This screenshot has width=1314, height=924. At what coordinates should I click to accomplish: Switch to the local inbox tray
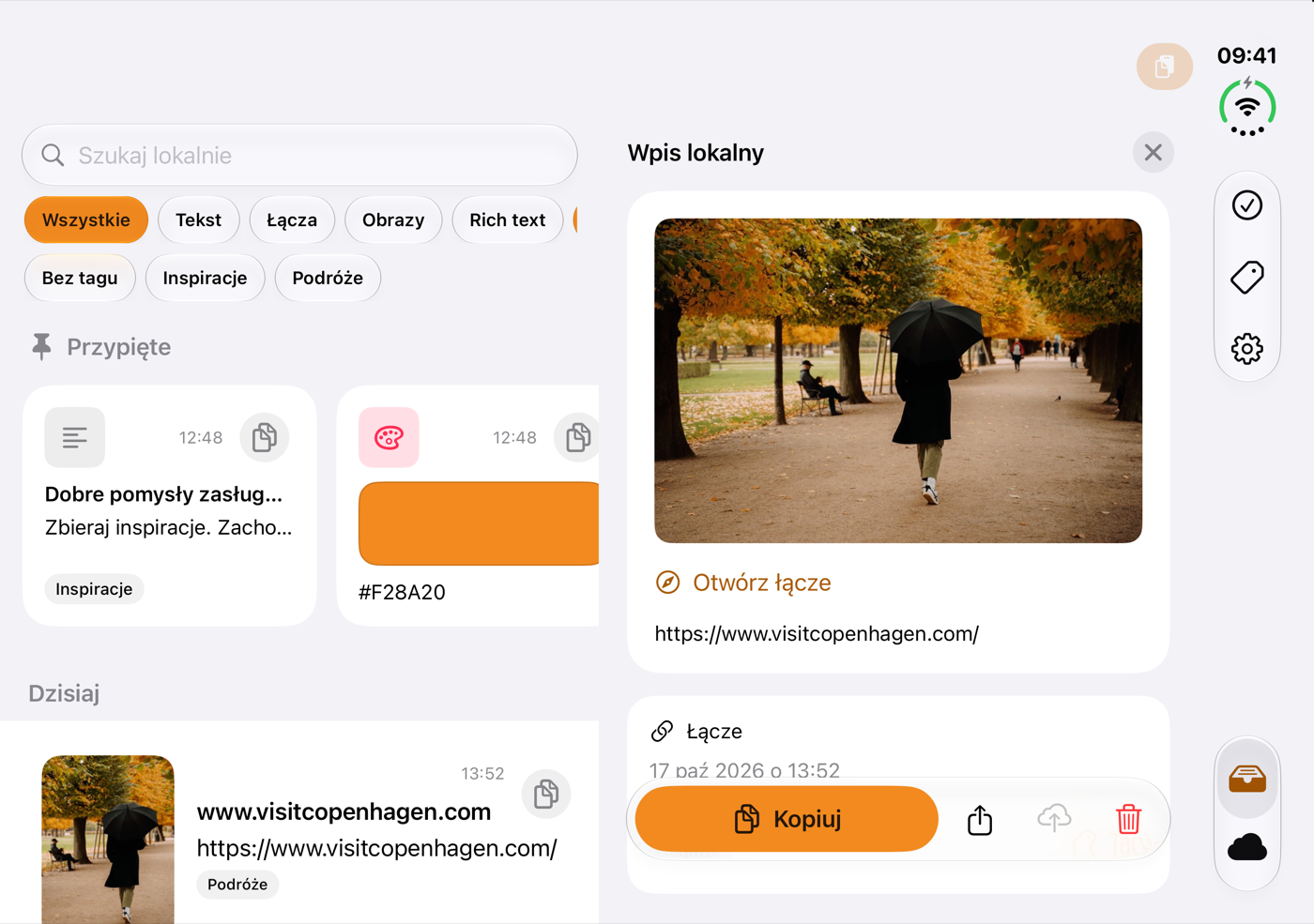[x=1247, y=778]
